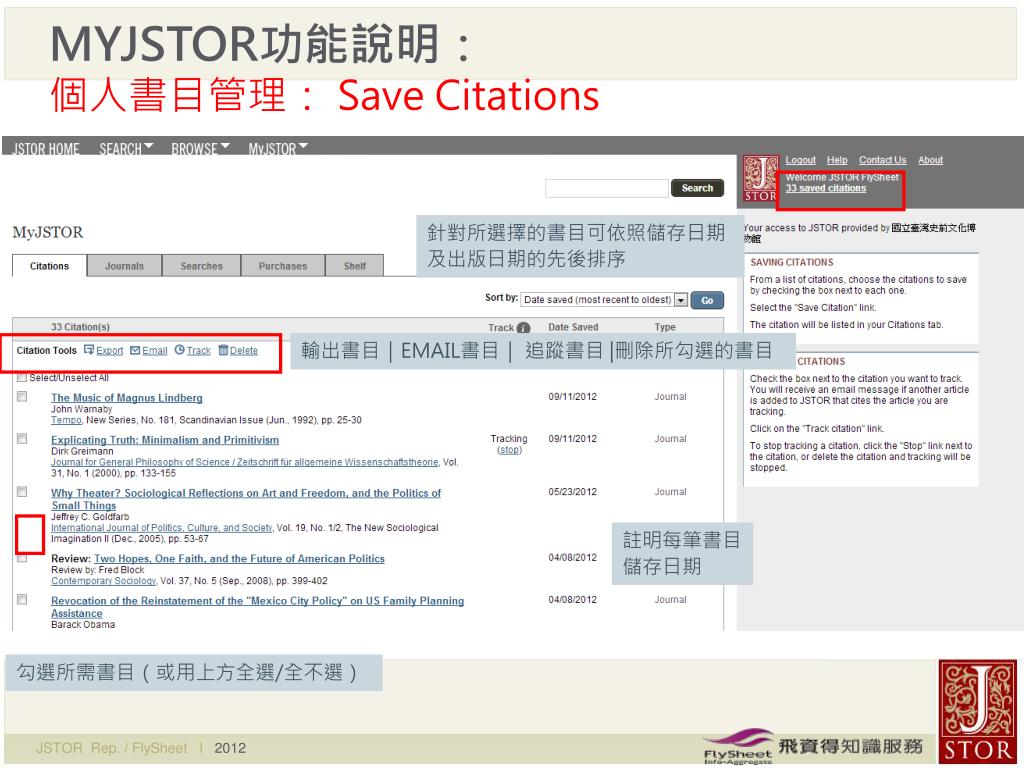Click the Type column header
Screen dimensions: 1024x768
(665, 327)
